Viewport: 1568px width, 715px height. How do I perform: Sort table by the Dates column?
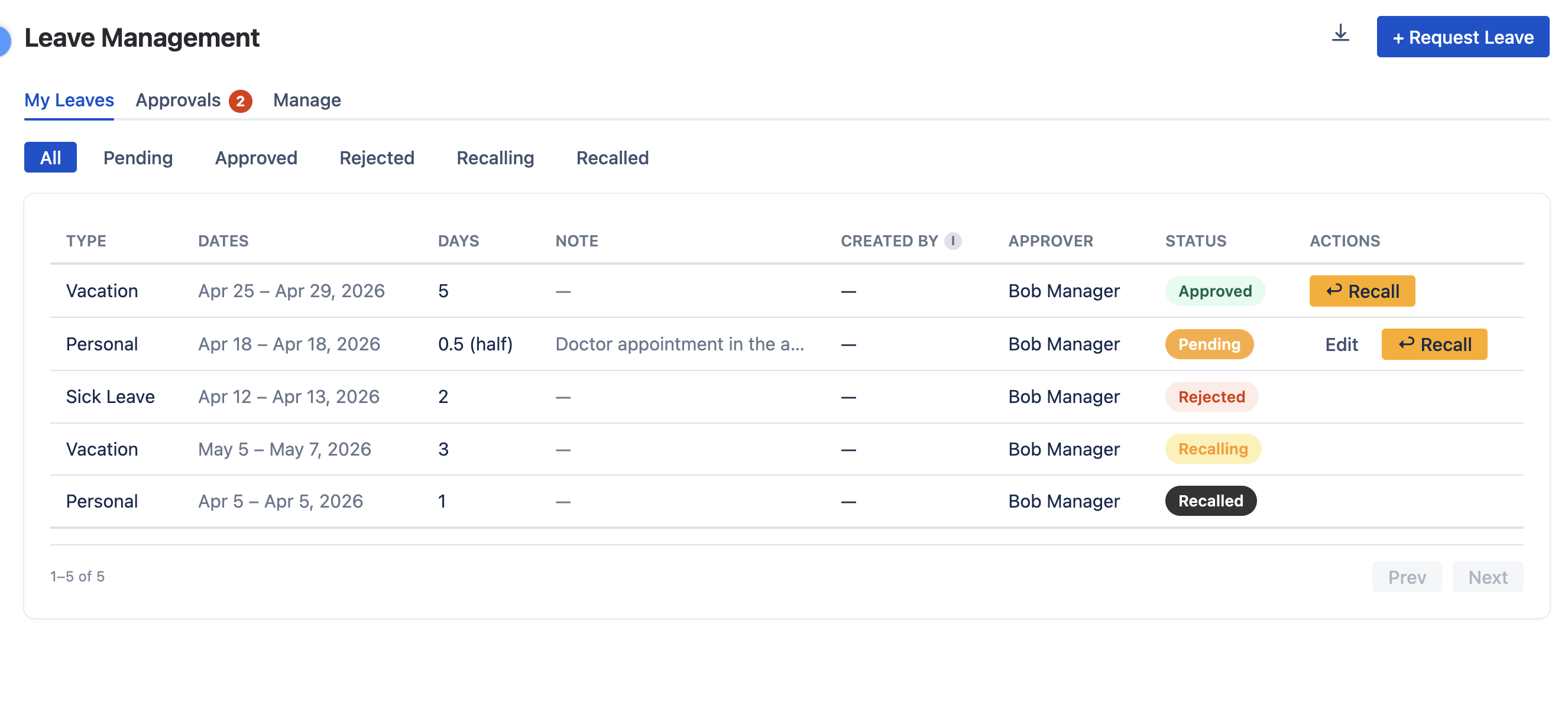point(223,240)
